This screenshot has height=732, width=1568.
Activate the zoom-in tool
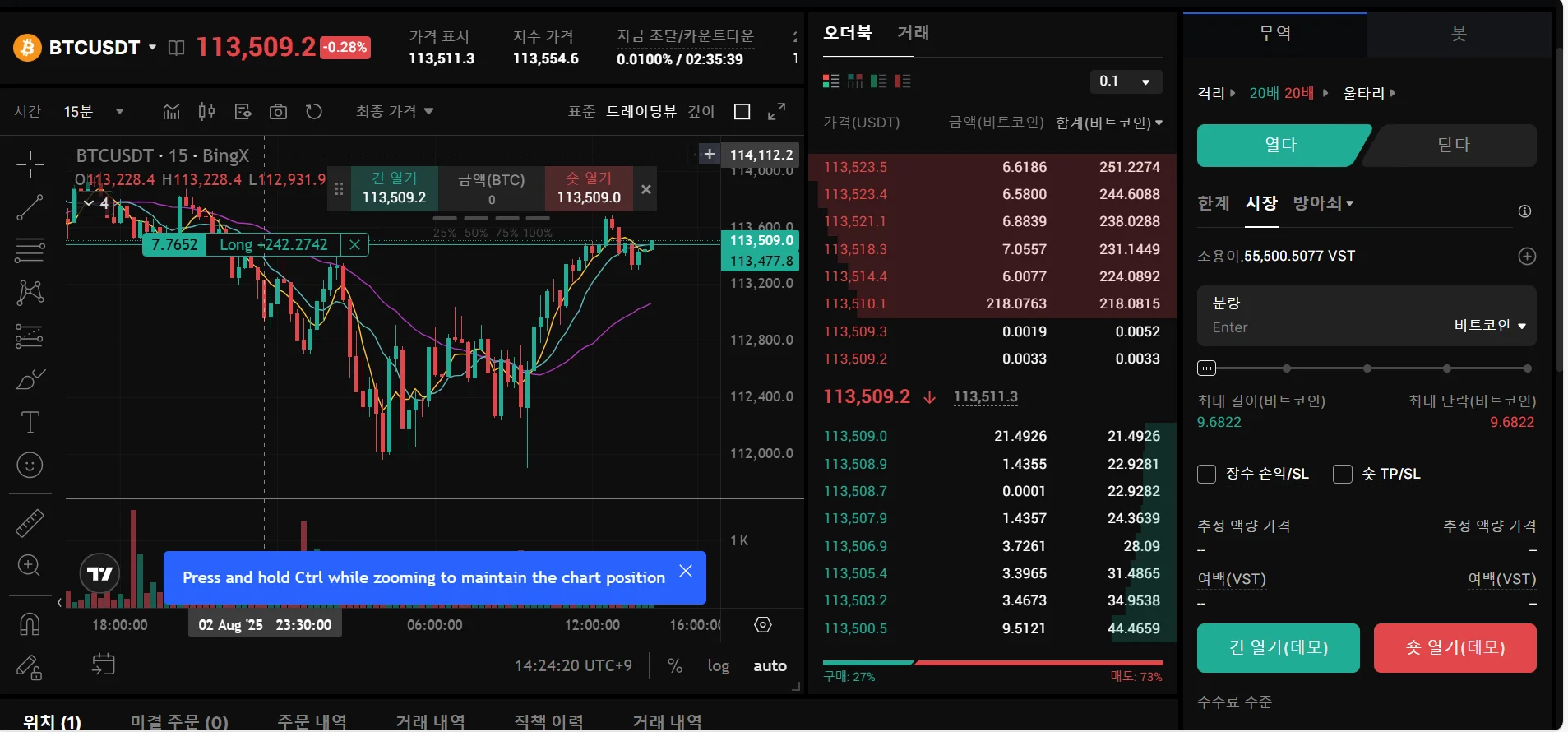click(x=30, y=566)
